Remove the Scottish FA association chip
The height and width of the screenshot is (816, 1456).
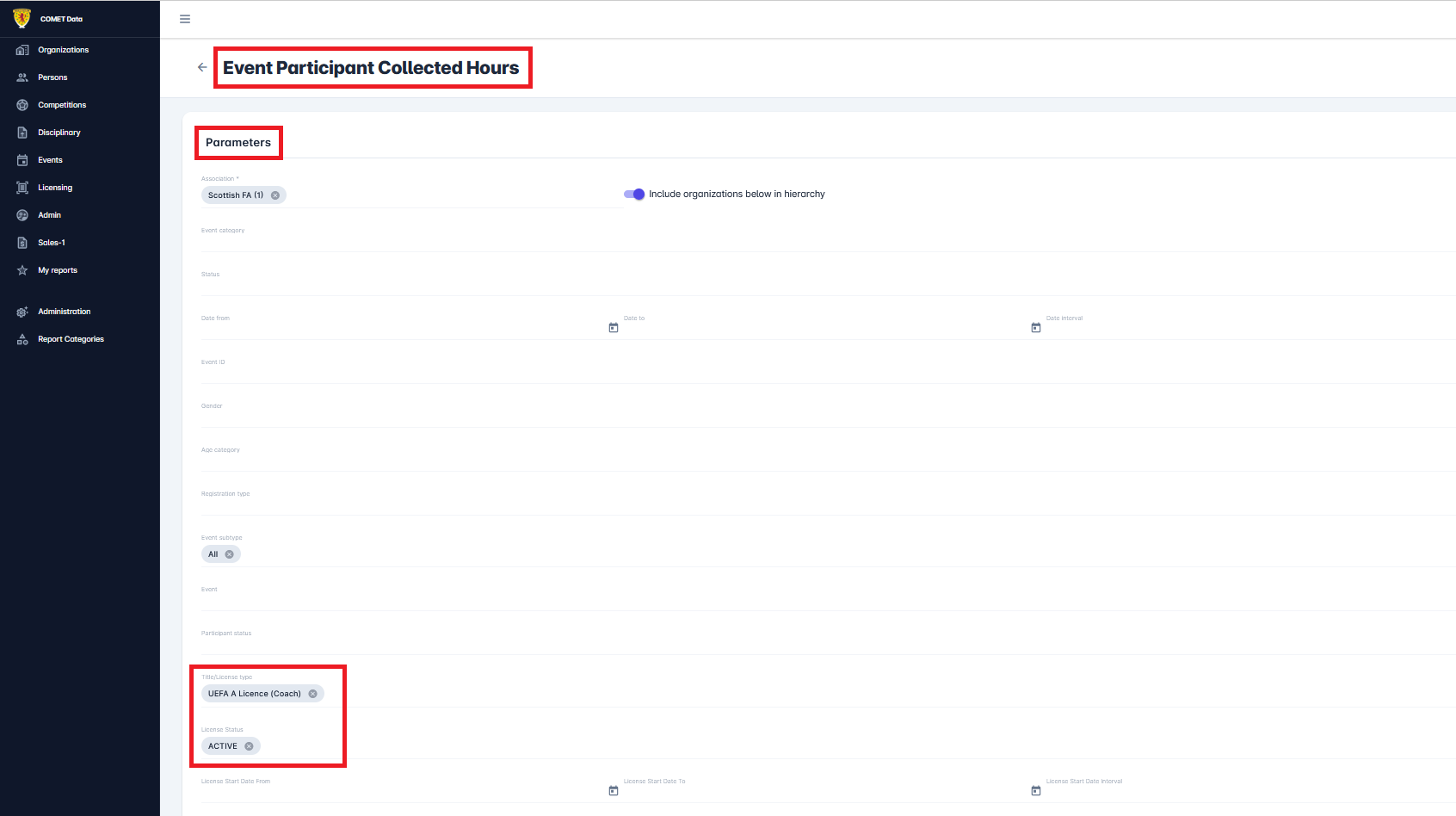click(x=275, y=195)
